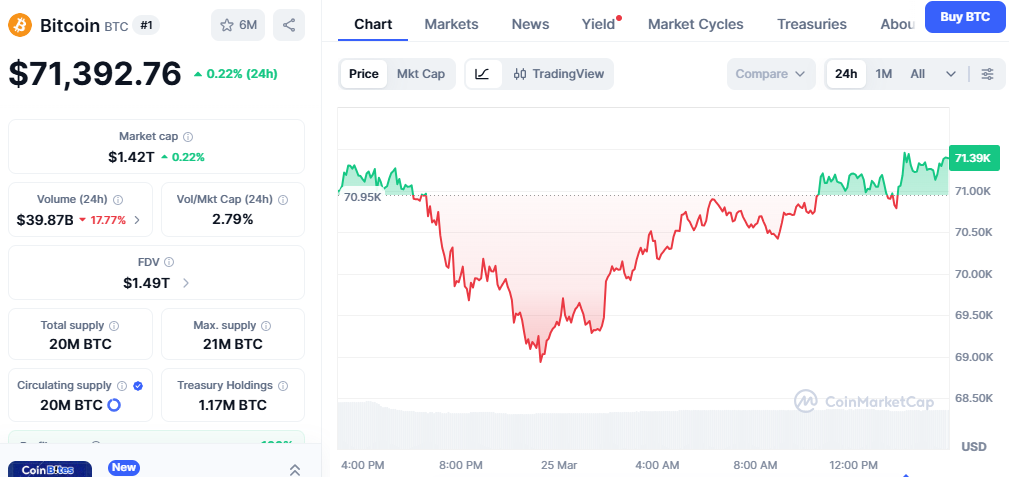Open the Compare dropdown
Viewport: 1009px width, 477px height.
[x=771, y=74]
